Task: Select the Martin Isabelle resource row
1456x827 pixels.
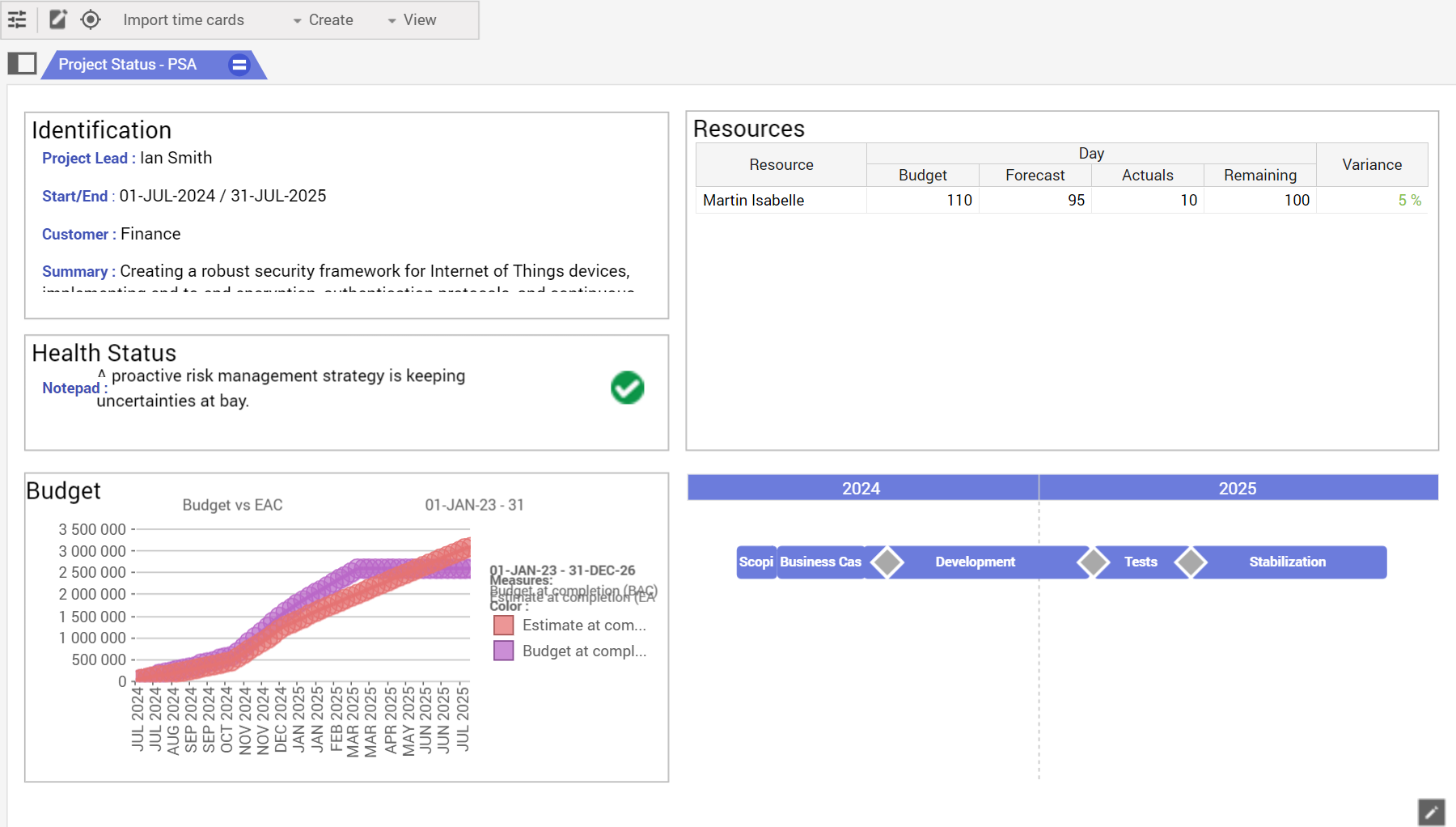Action: coord(752,200)
